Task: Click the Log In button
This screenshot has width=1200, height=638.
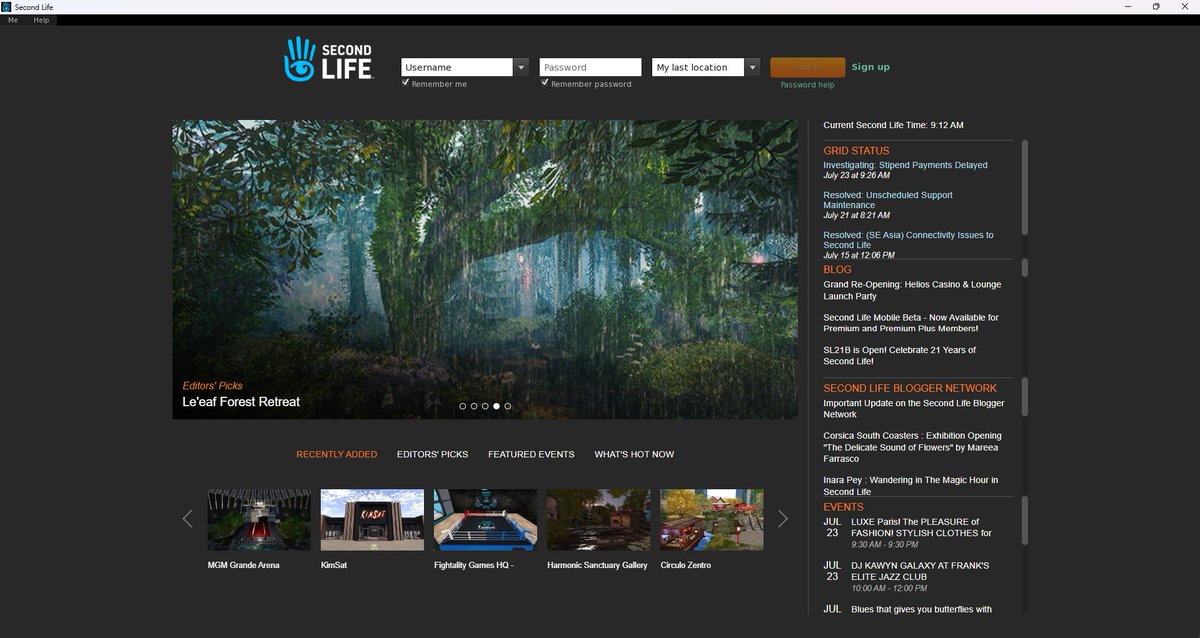Action: point(807,67)
